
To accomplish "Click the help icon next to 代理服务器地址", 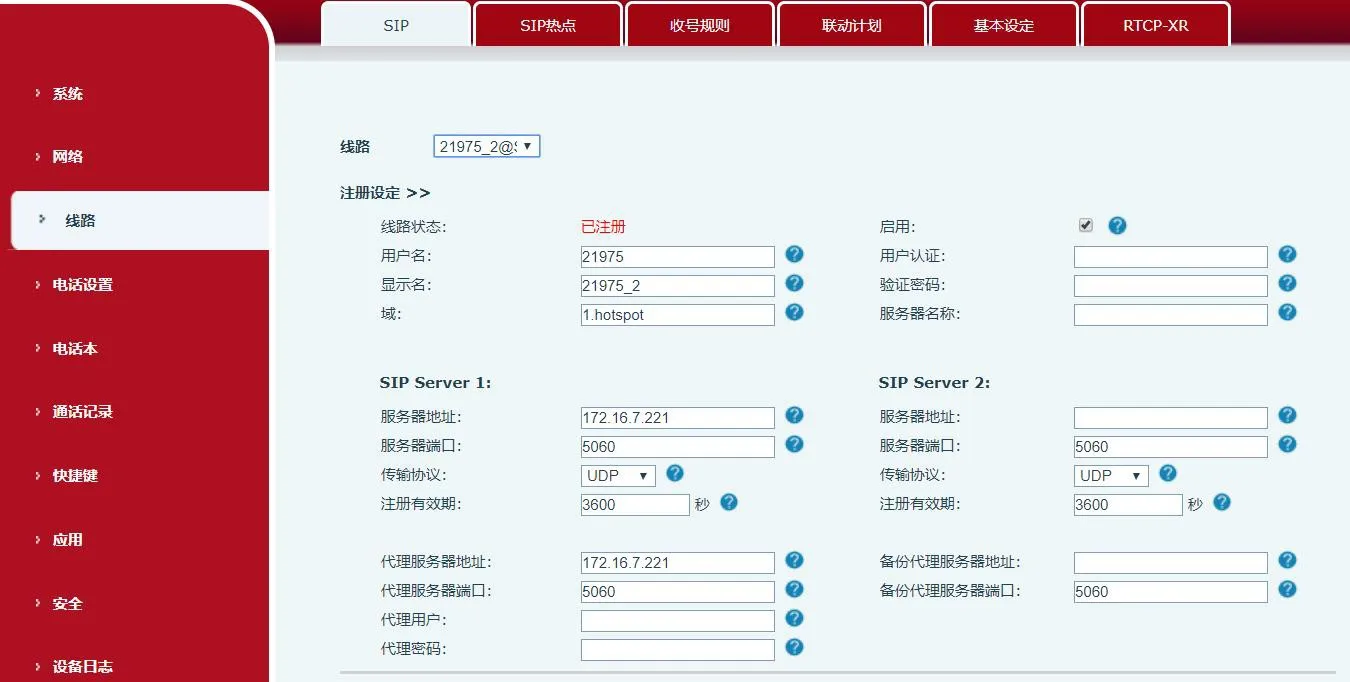I will pyautogui.click(x=794, y=561).
